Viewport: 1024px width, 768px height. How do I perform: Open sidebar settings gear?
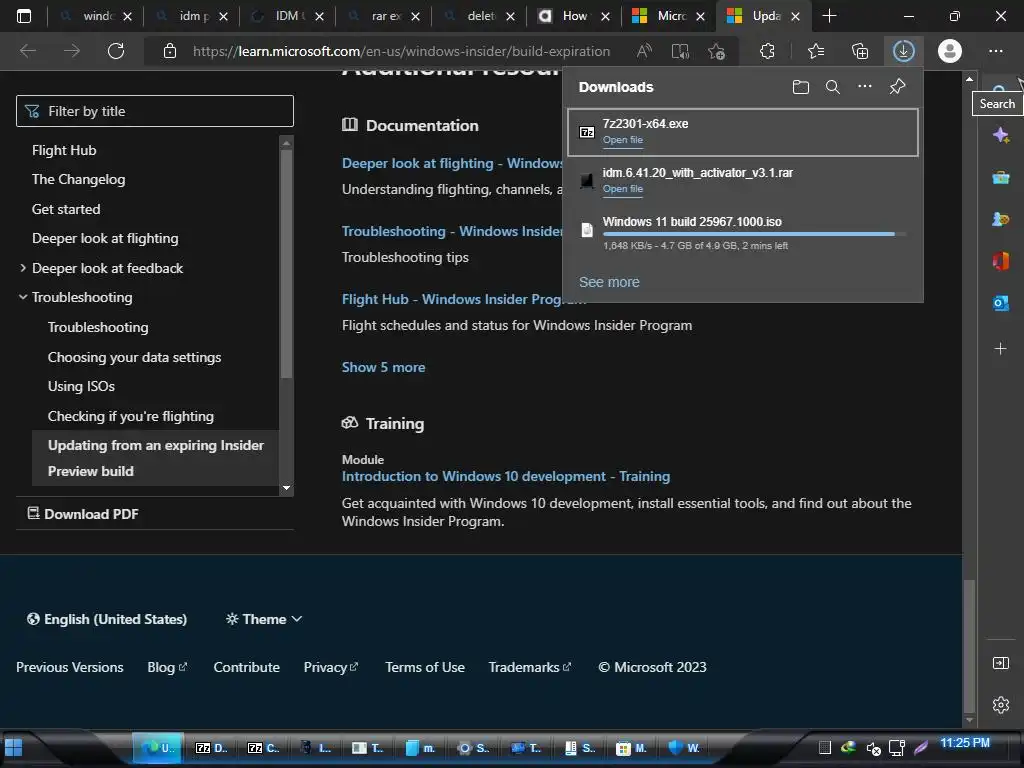coord(1000,705)
